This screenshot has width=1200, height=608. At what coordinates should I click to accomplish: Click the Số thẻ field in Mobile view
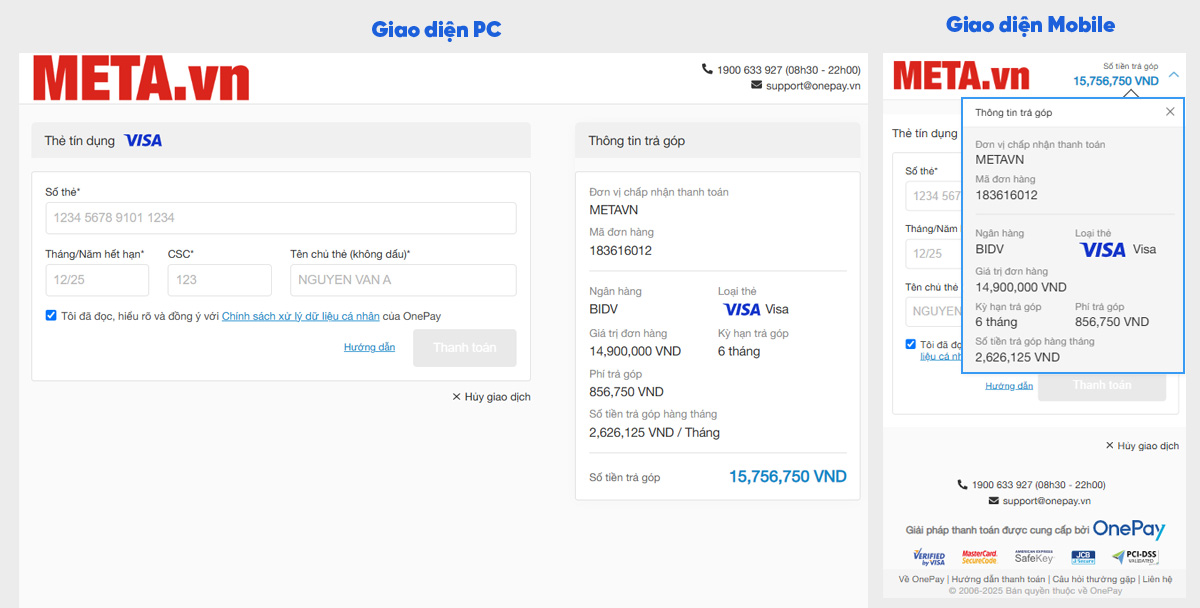pyautogui.click(x=934, y=196)
